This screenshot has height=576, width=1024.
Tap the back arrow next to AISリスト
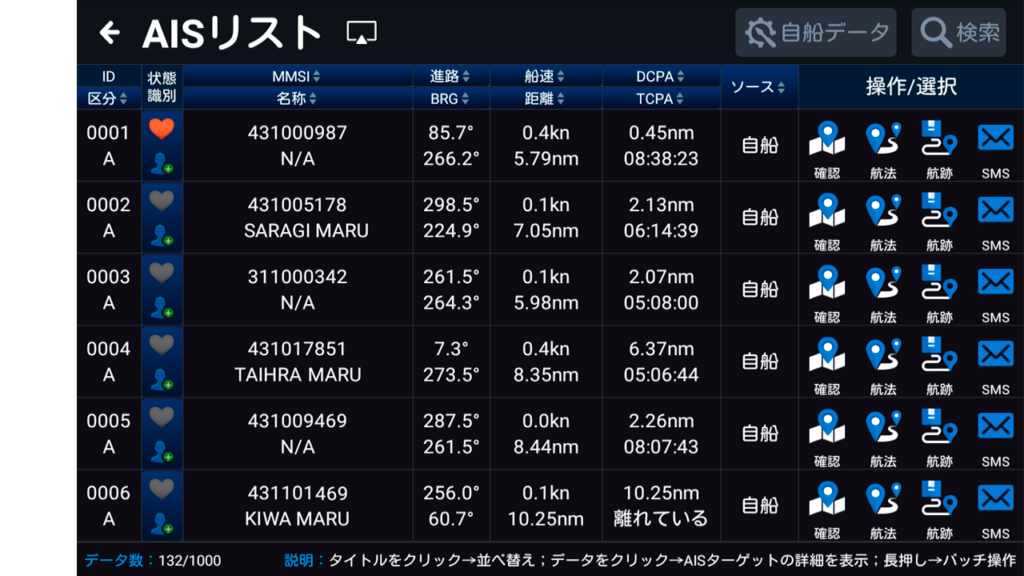pos(109,33)
